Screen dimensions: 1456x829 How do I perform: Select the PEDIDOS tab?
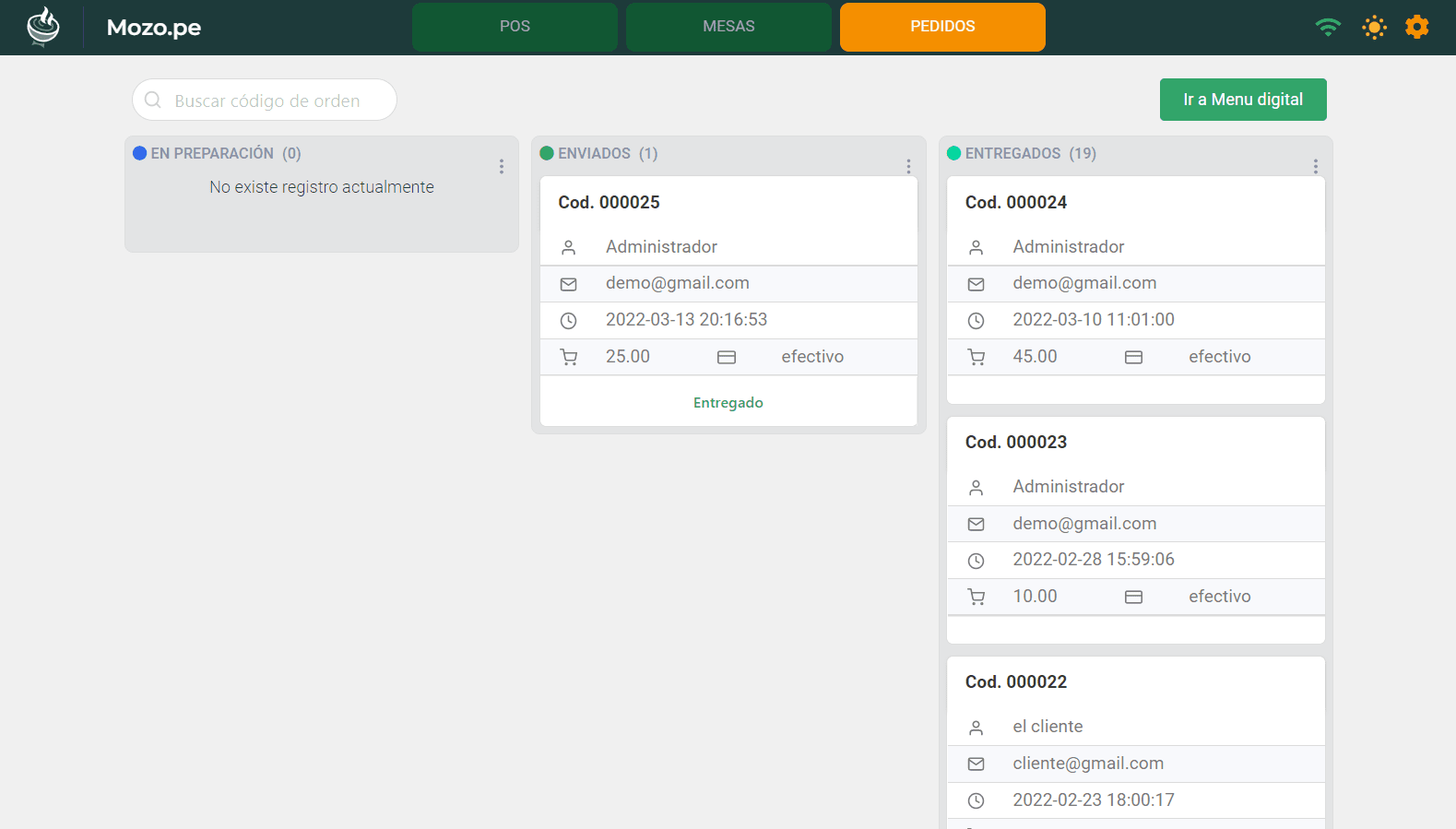(942, 27)
